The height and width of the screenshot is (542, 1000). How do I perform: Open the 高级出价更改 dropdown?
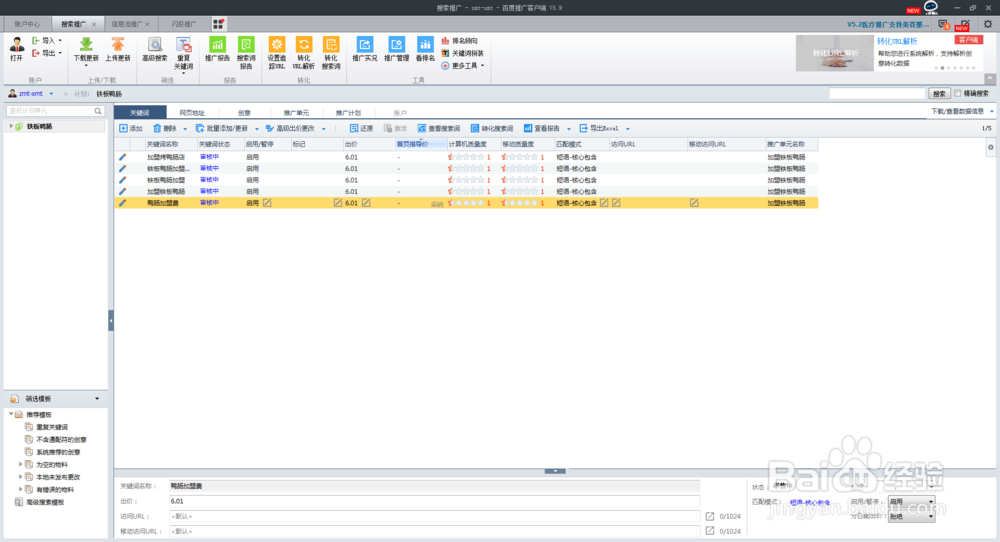tap(324, 129)
